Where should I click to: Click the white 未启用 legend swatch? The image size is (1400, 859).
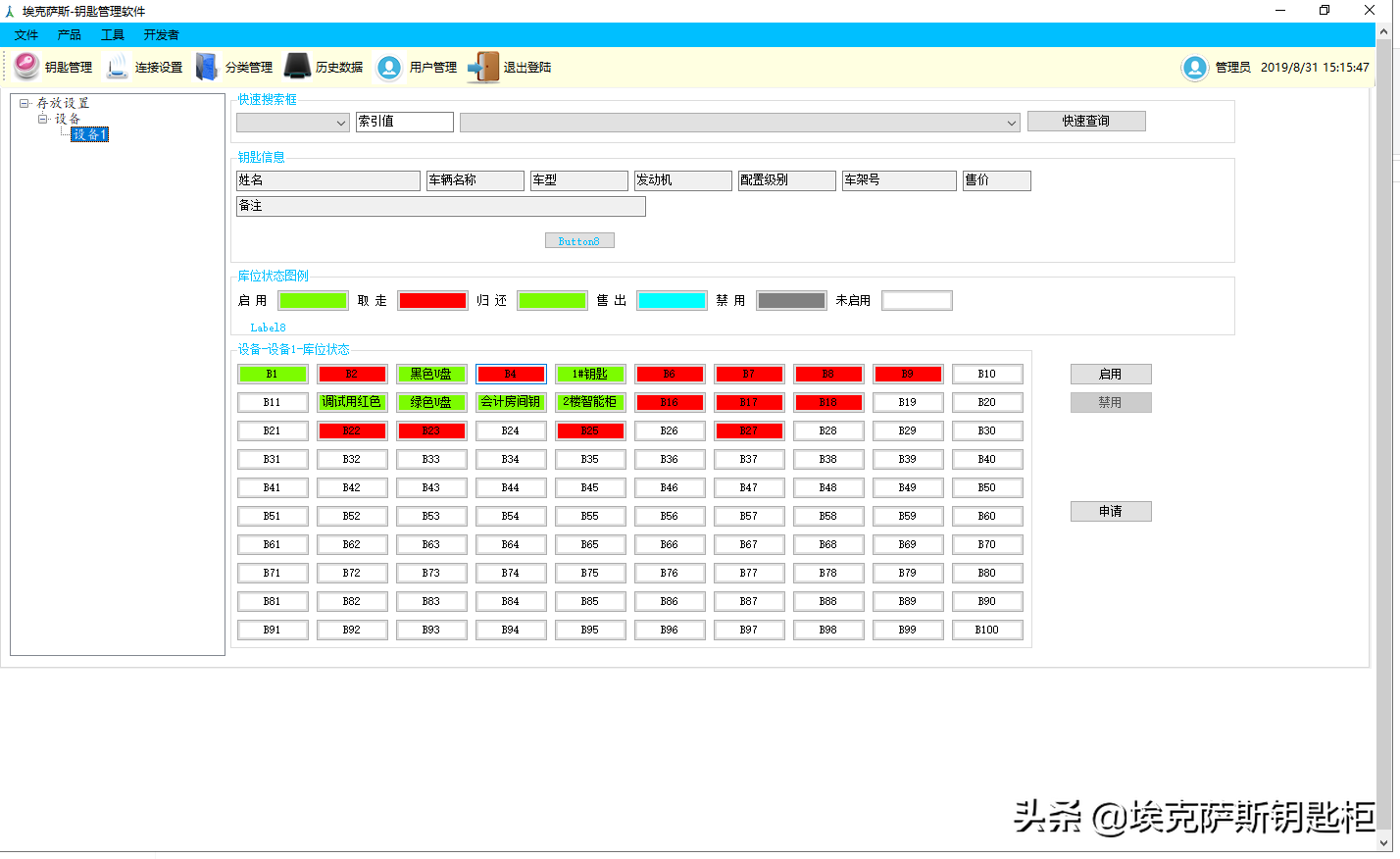pos(917,301)
